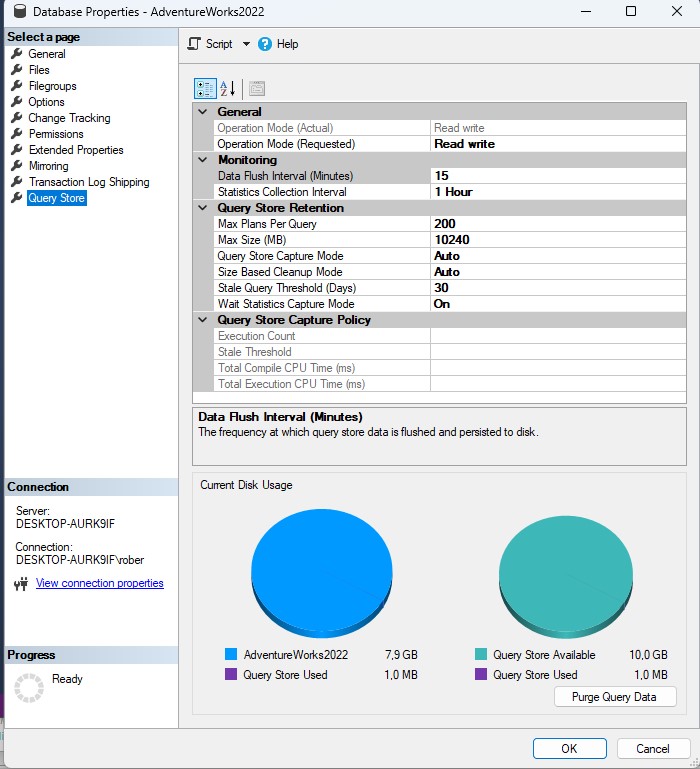
Task: Switch to the Filegroups page
Action: pyautogui.click(x=53, y=86)
